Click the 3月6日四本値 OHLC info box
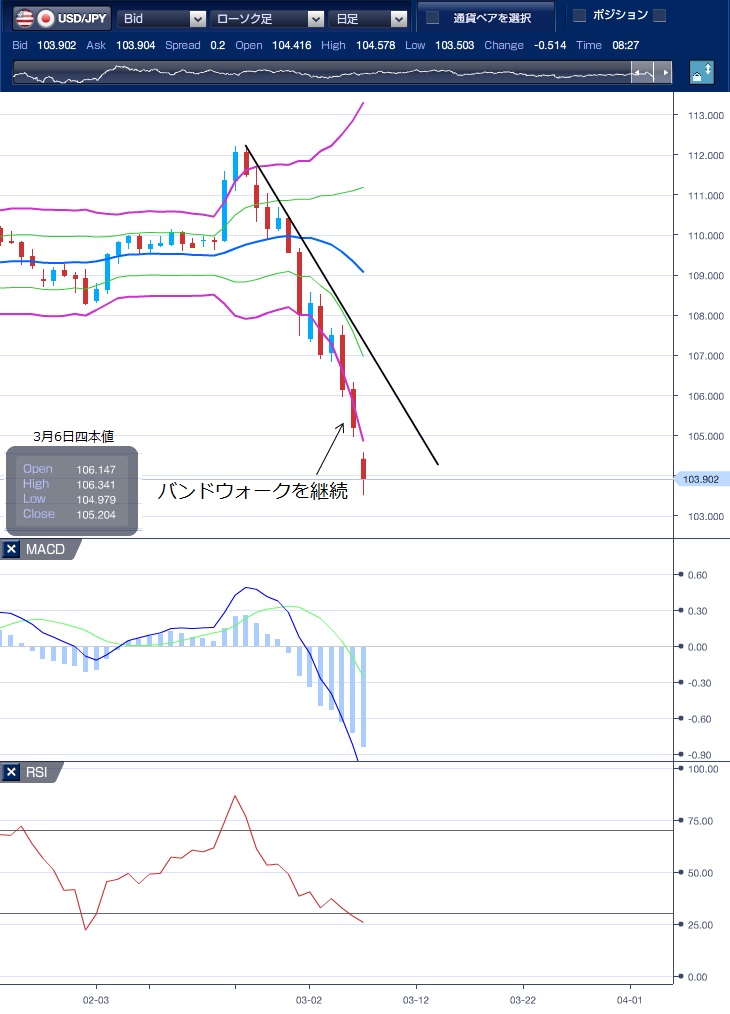 [71, 491]
